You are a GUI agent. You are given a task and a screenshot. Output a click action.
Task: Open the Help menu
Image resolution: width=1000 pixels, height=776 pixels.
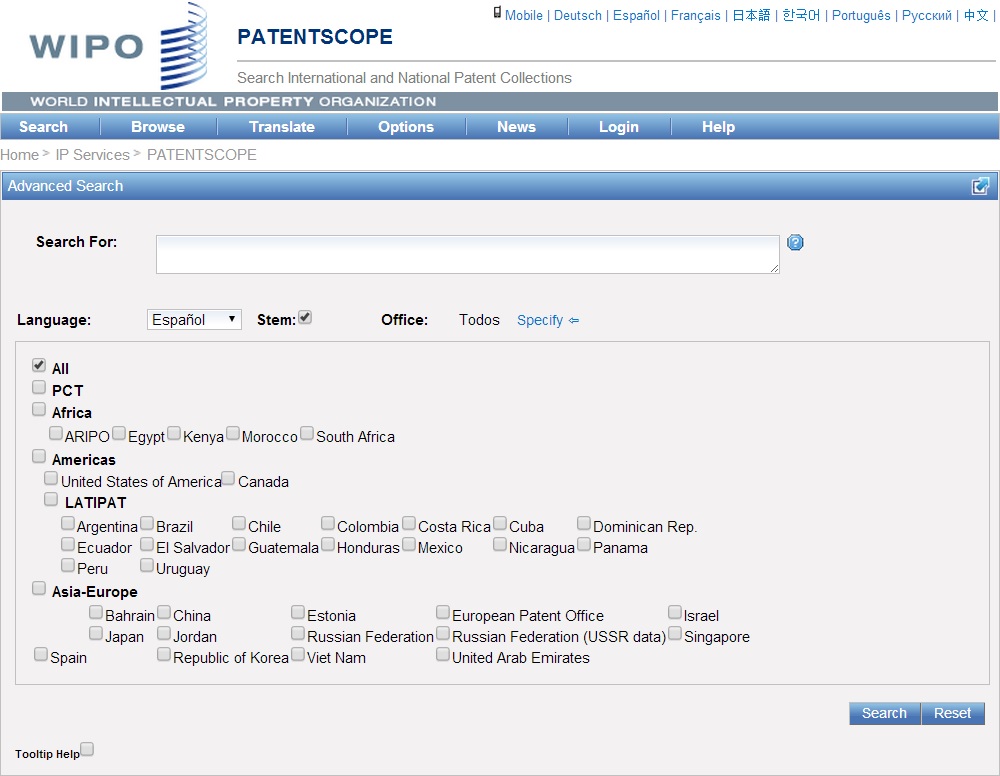click(719, 127)
